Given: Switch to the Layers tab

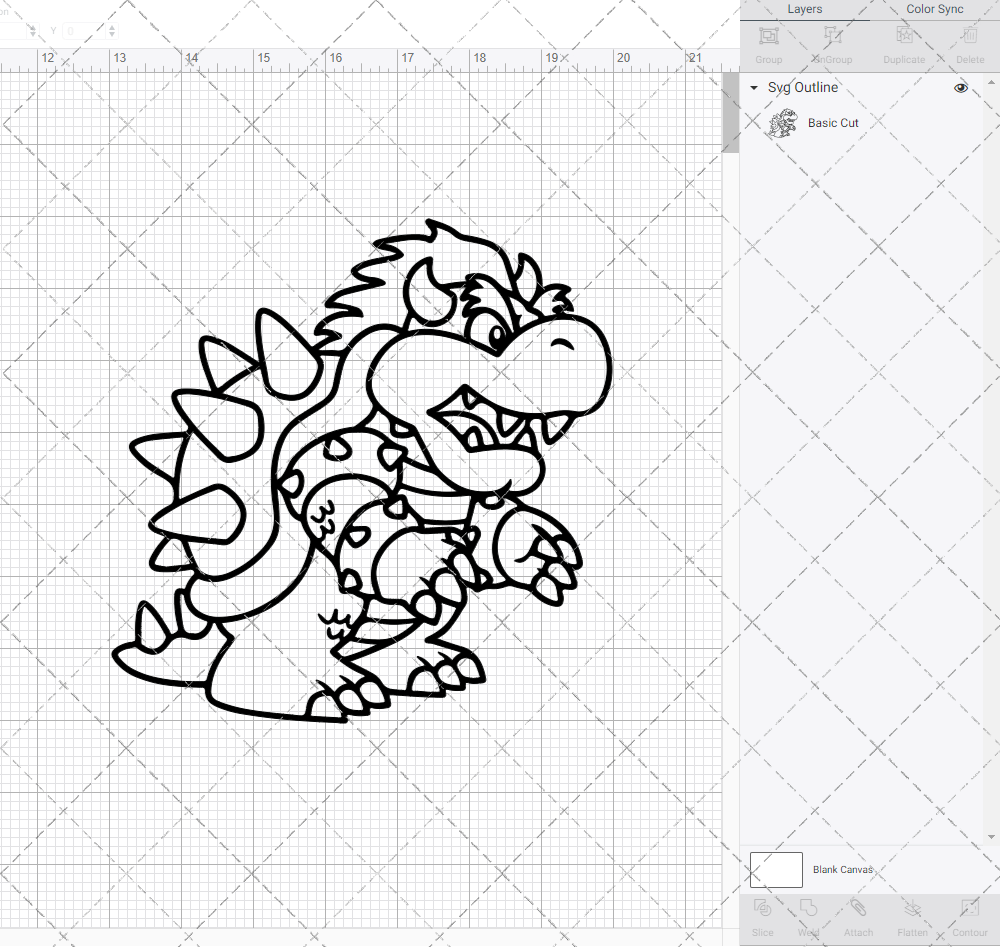Looking at the screenshot, I should click(804, 9).
